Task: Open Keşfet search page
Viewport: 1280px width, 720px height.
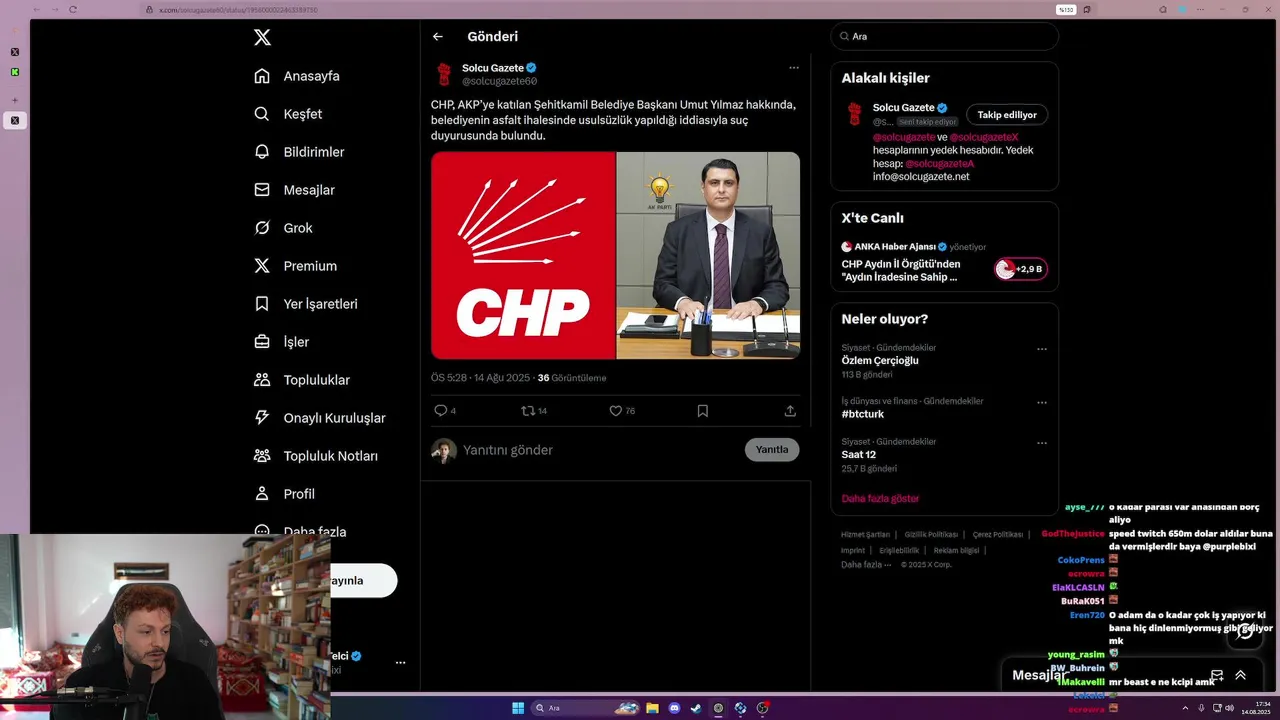Action: (288, 114)
